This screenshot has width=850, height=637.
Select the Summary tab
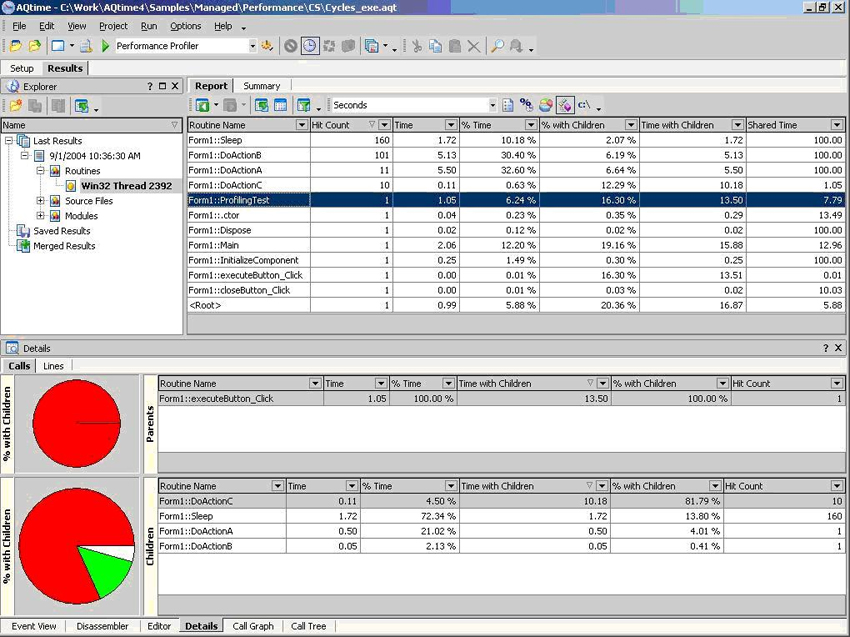tap(262, 86)
